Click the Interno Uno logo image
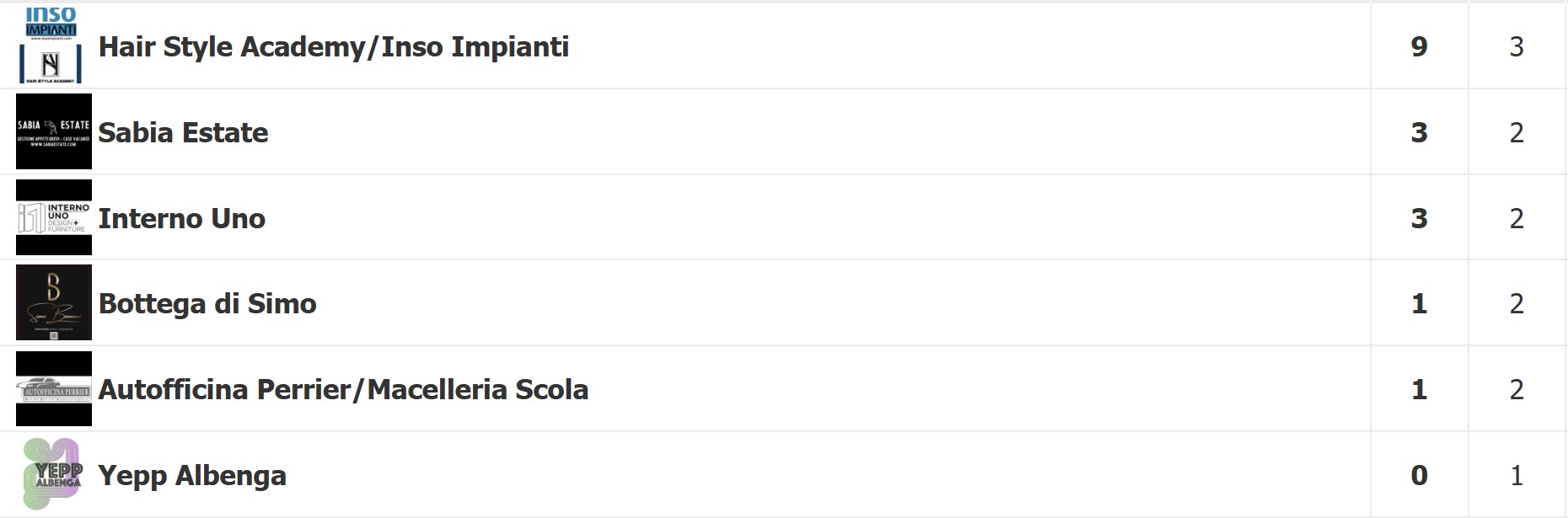1568x518 pixels. pos(54,218)
